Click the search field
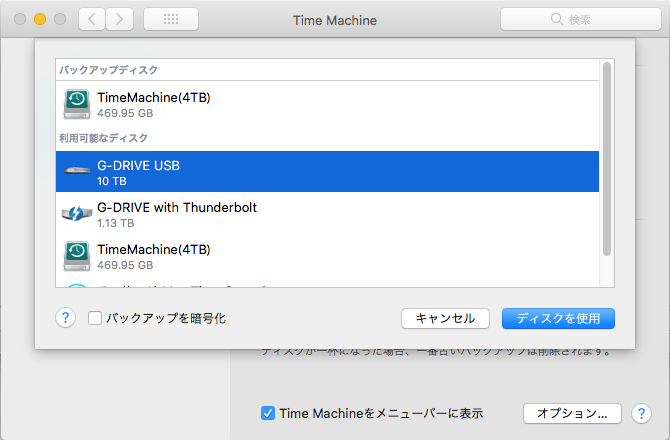 (x=581, y=19)
